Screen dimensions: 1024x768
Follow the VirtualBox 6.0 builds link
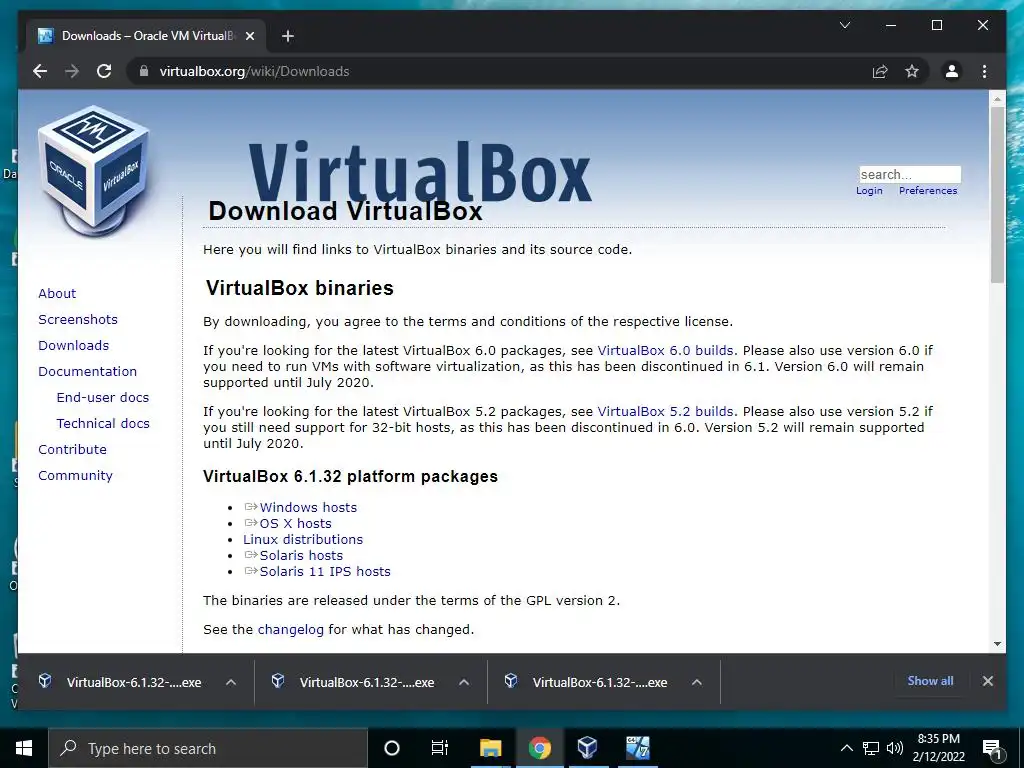pos(665,351)
